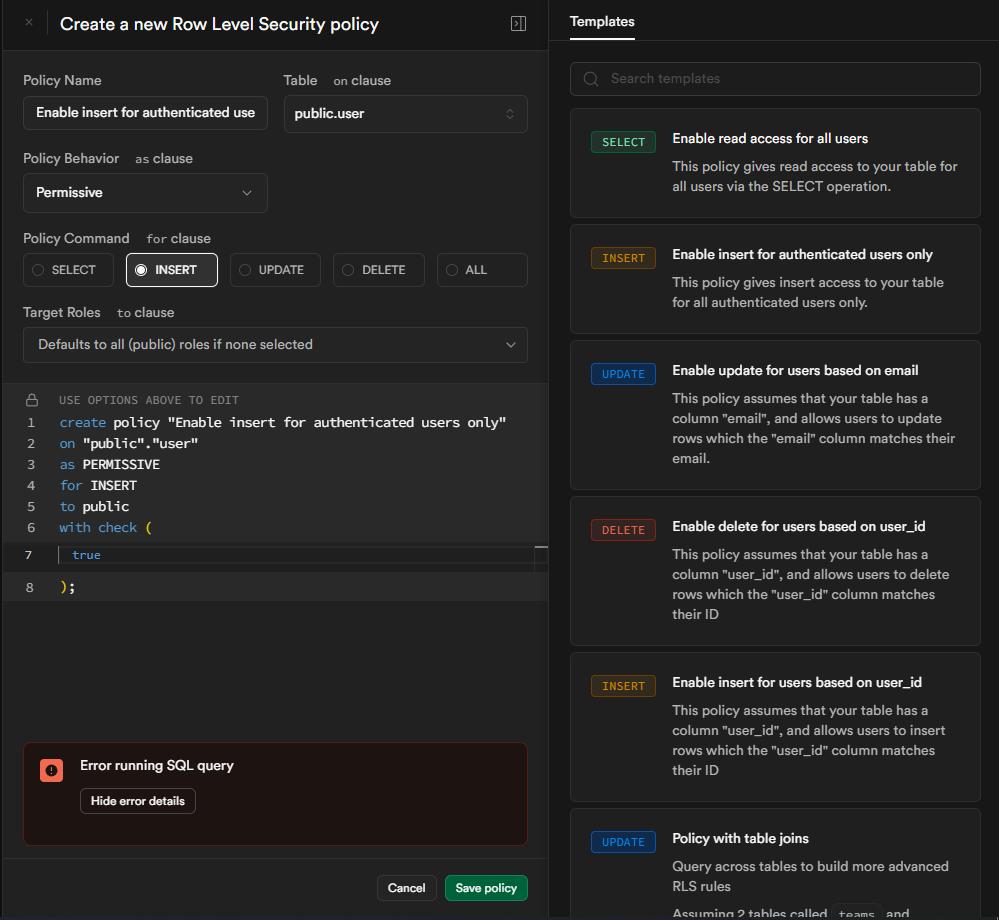
Task: Click the red DELETE template badge
Action: 623,530
